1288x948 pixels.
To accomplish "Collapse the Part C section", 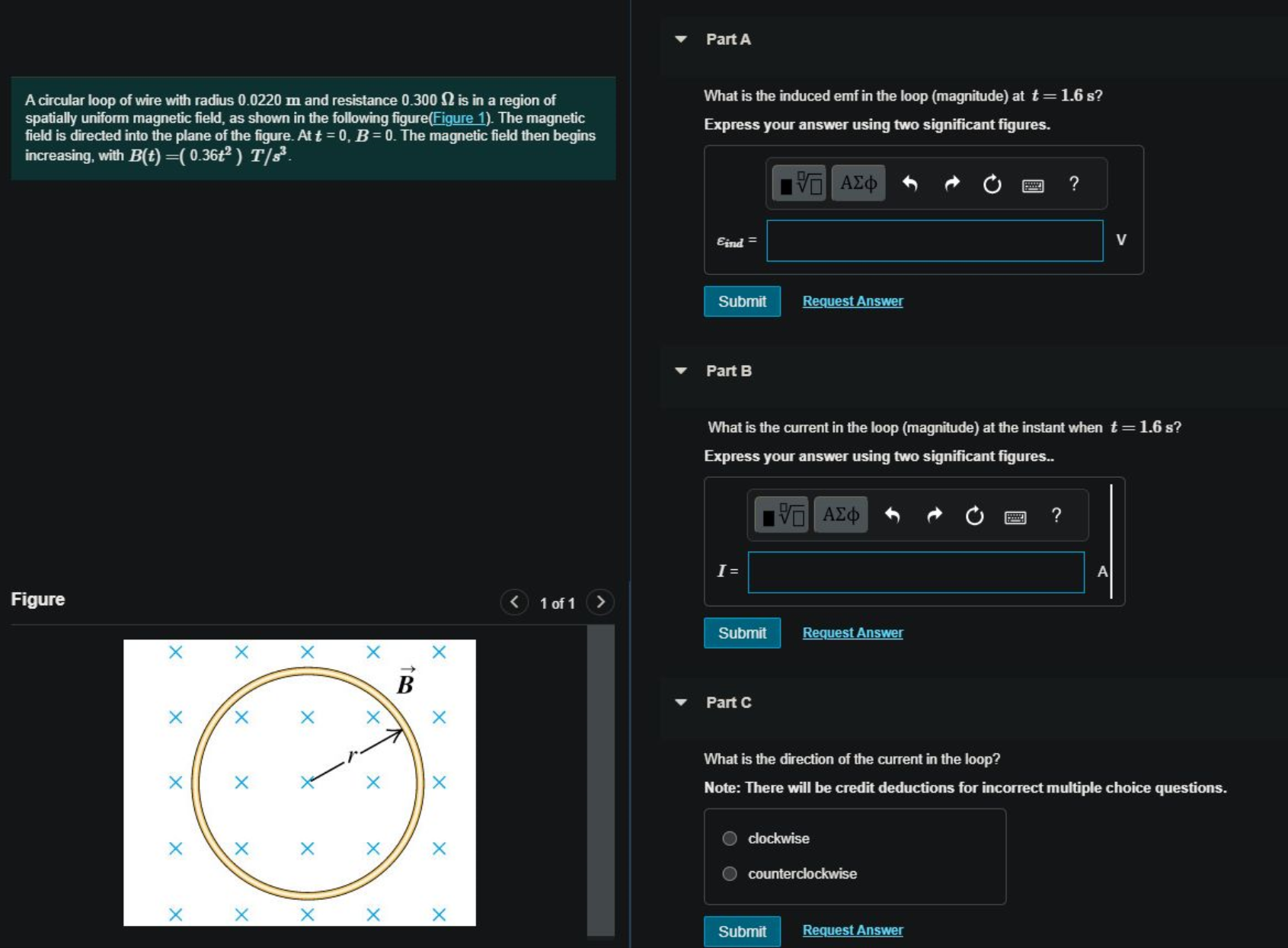I will 680,703.
